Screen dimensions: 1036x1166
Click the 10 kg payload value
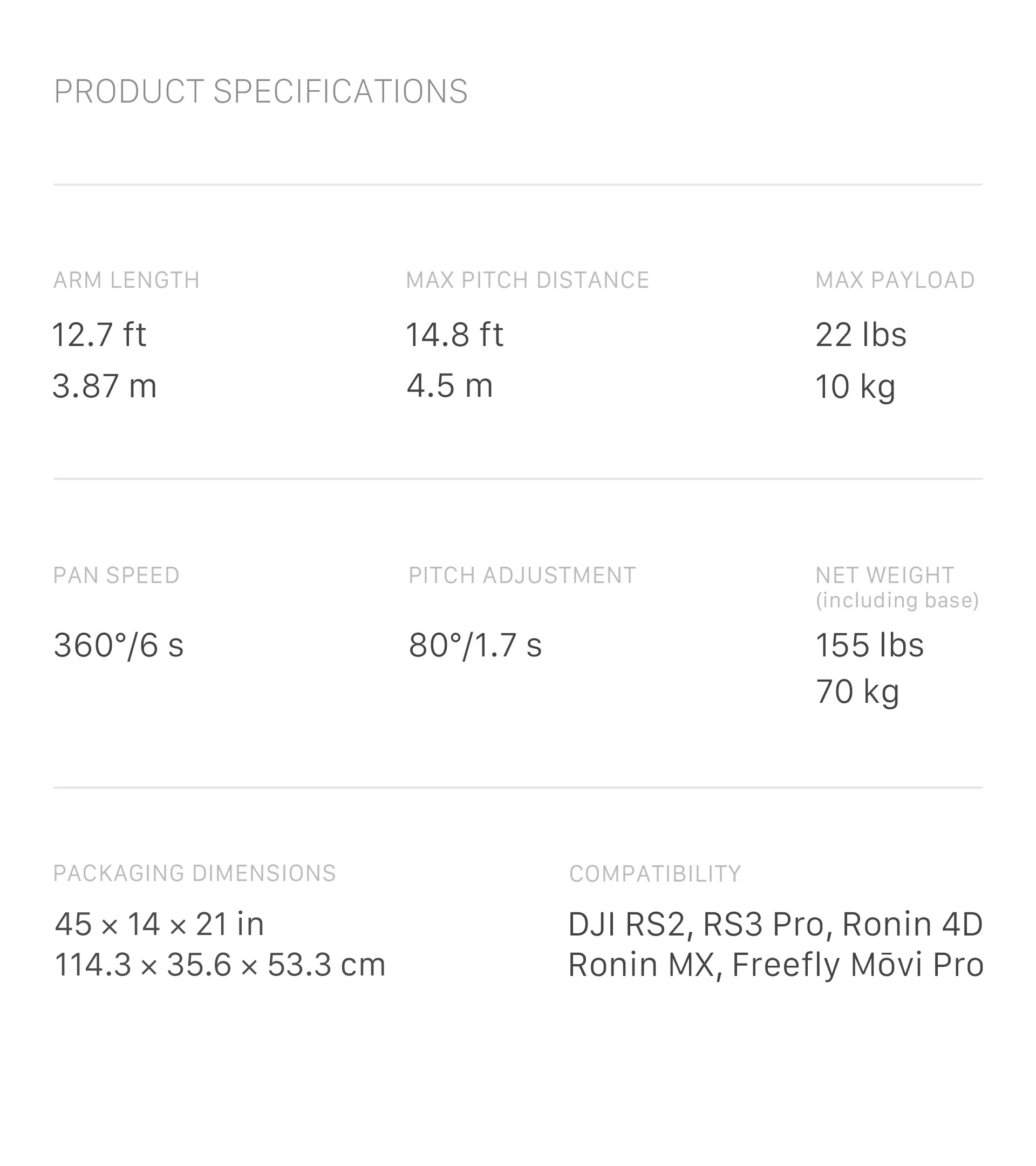coord(855,387)
